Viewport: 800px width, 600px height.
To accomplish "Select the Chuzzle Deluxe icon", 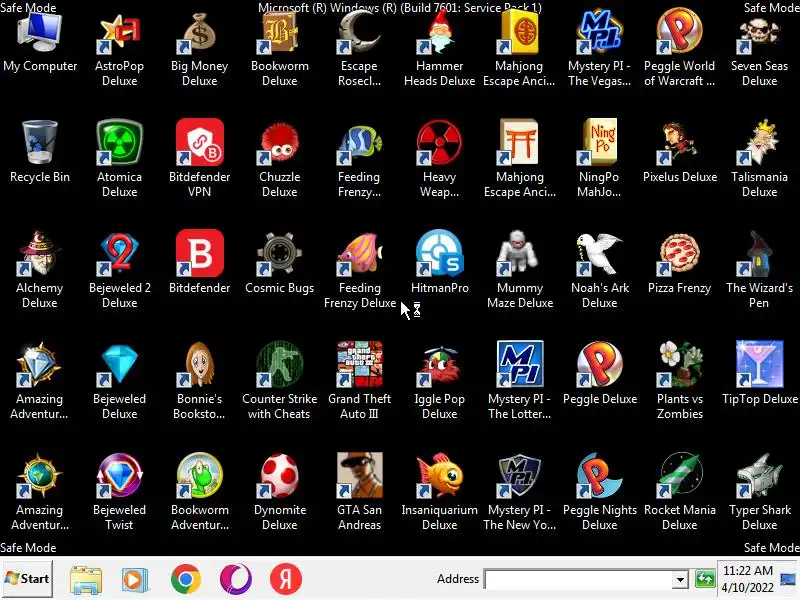I will 280,159.
